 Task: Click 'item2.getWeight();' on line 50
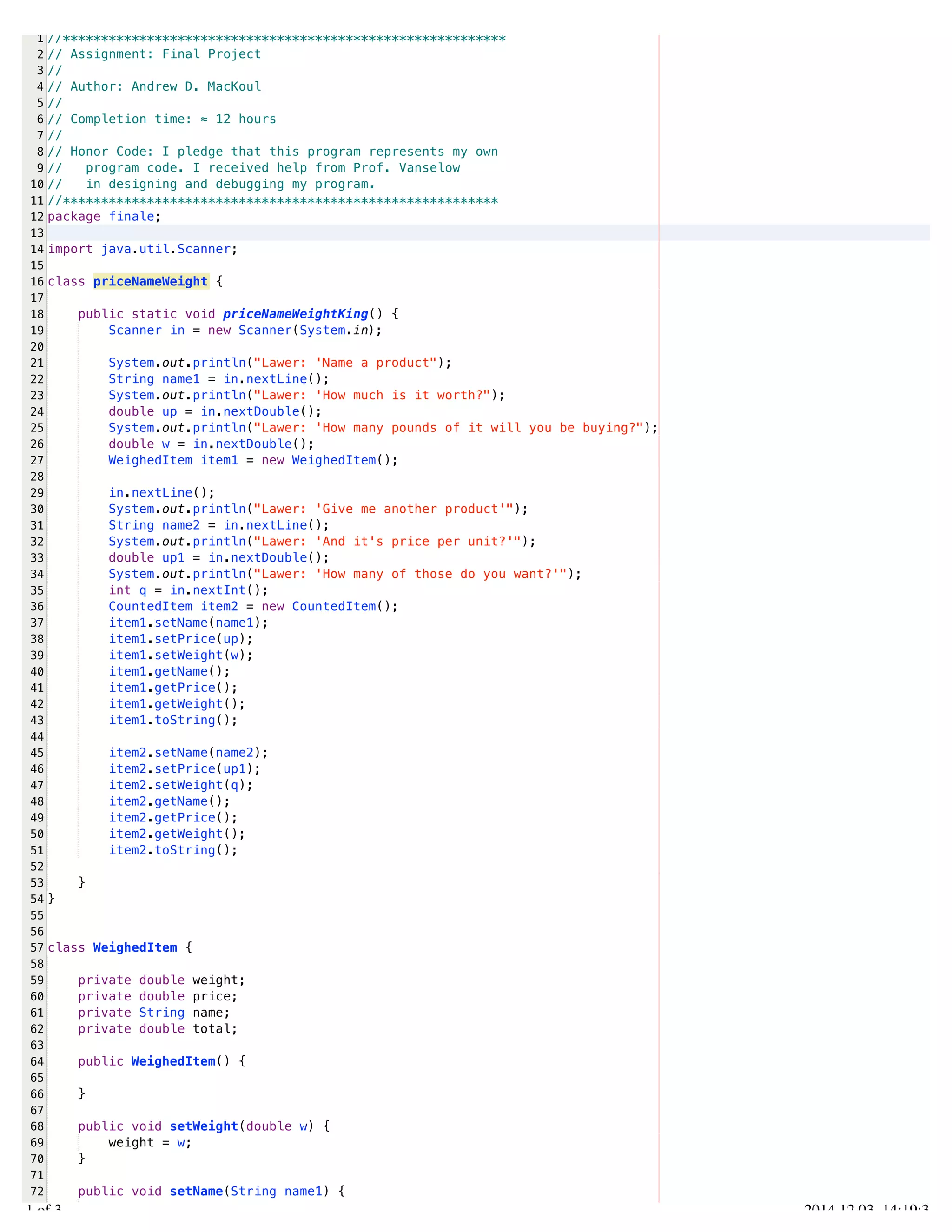coord(177,834)
